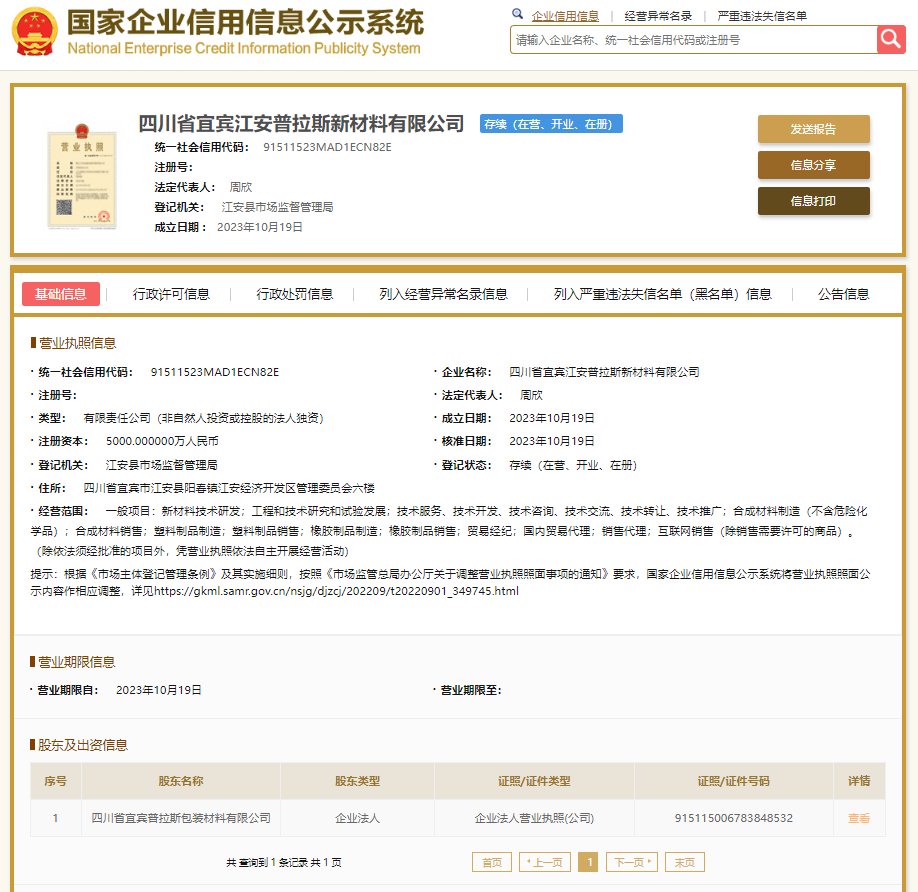Switch to the 行政处罚信息 tab
This screenshot has height=892, width=918.
294,294
